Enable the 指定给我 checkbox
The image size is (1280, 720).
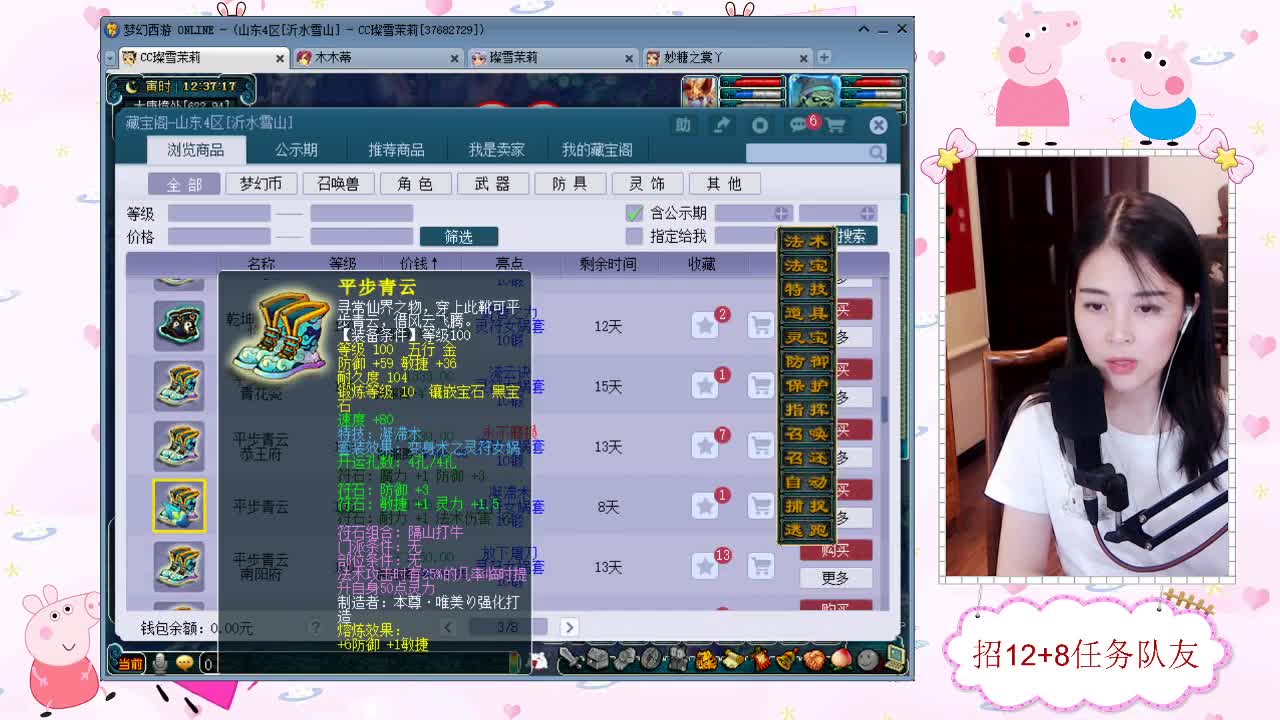[x=634, y=236]
